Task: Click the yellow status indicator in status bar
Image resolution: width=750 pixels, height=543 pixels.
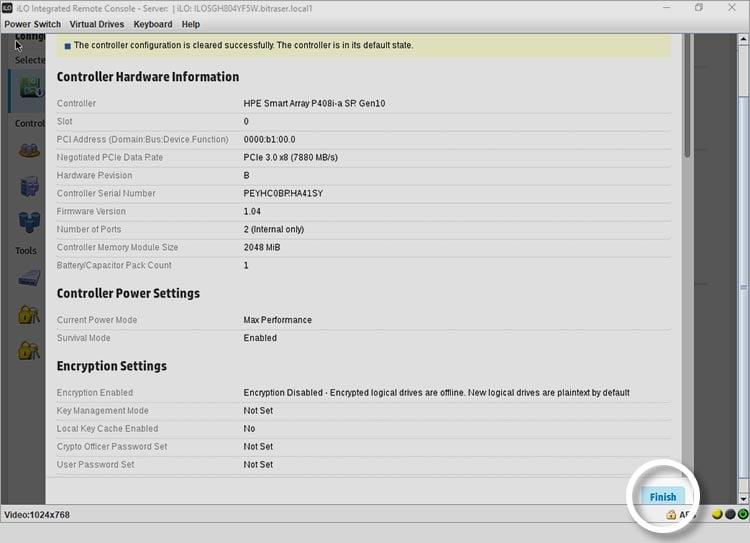Action: pyautogui.click(x=717, y=514)
